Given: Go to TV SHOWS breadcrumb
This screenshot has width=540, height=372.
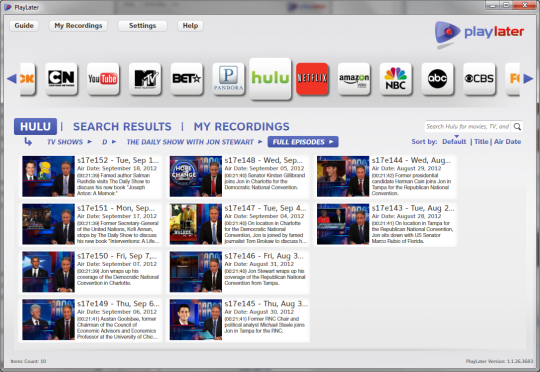Looking at the screenshot, I should [65, 142].
